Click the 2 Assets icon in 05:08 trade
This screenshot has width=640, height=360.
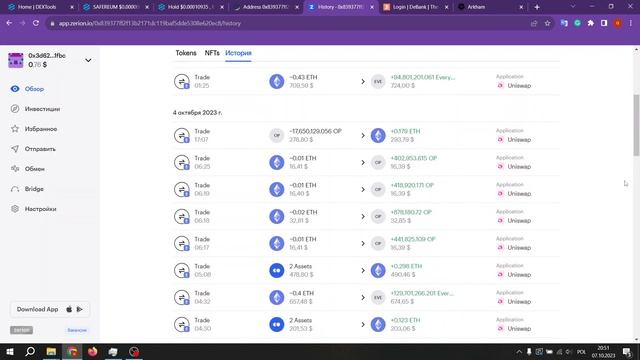pyautogui.click(x=277, y=271)
